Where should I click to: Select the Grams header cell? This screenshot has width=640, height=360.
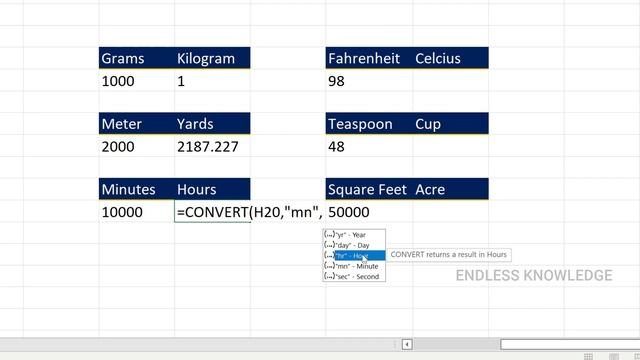click(x=137, y=58)
